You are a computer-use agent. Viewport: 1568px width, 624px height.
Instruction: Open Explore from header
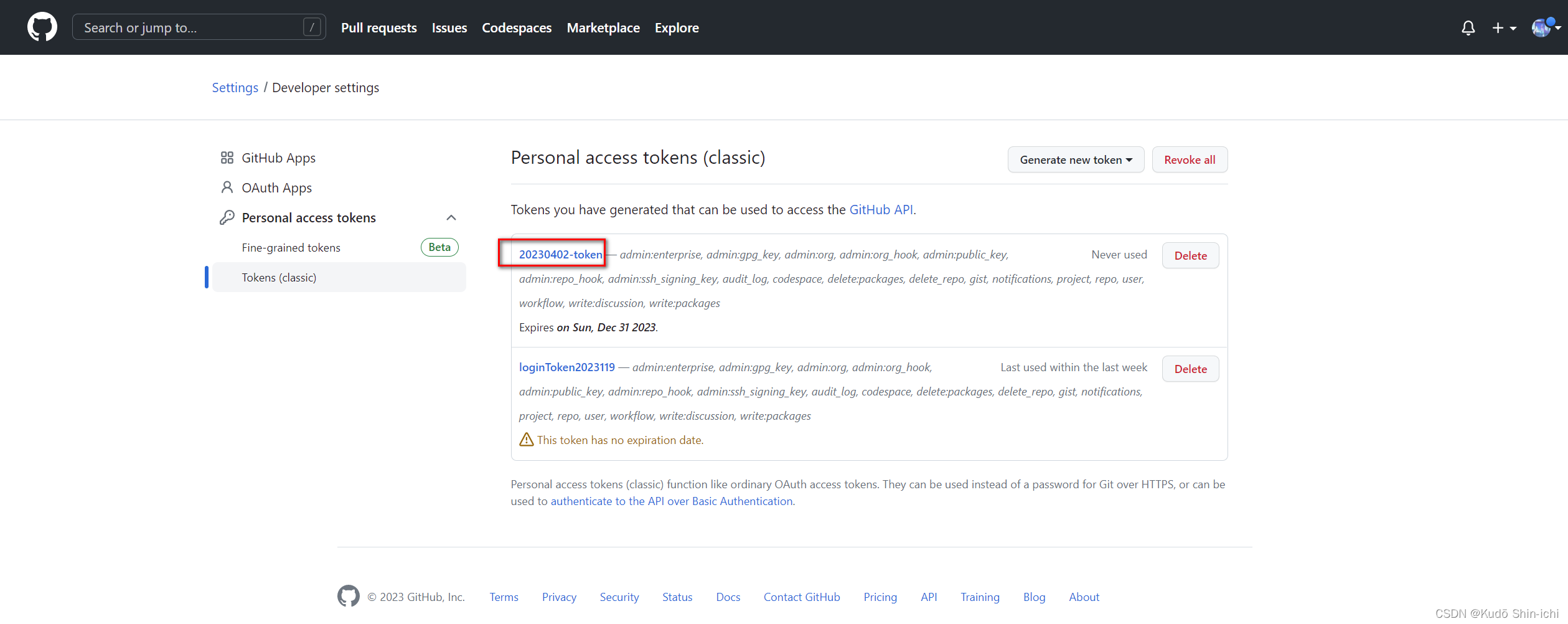(677, 28)
